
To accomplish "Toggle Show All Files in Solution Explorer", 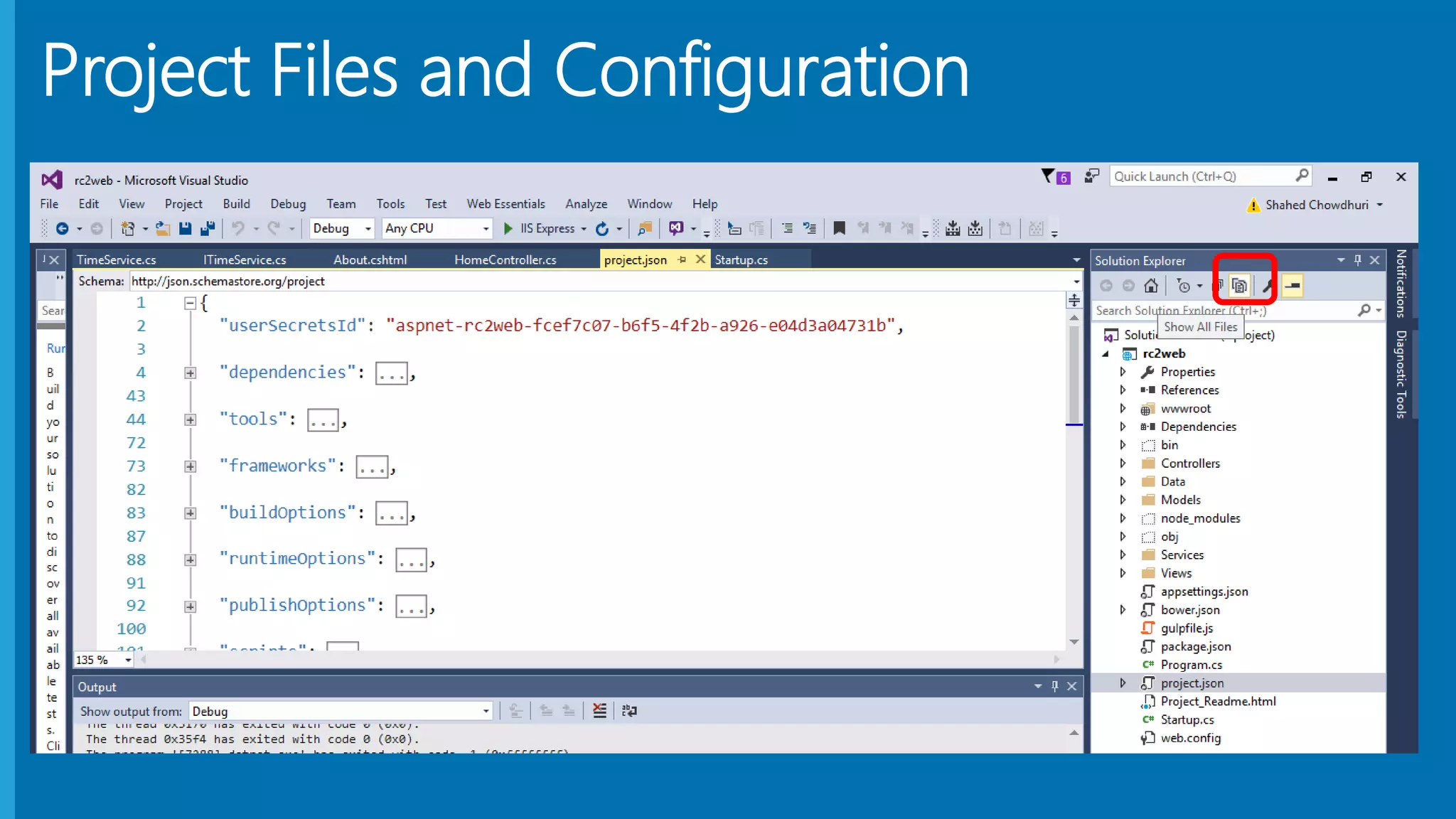I will coord(1239,286).
